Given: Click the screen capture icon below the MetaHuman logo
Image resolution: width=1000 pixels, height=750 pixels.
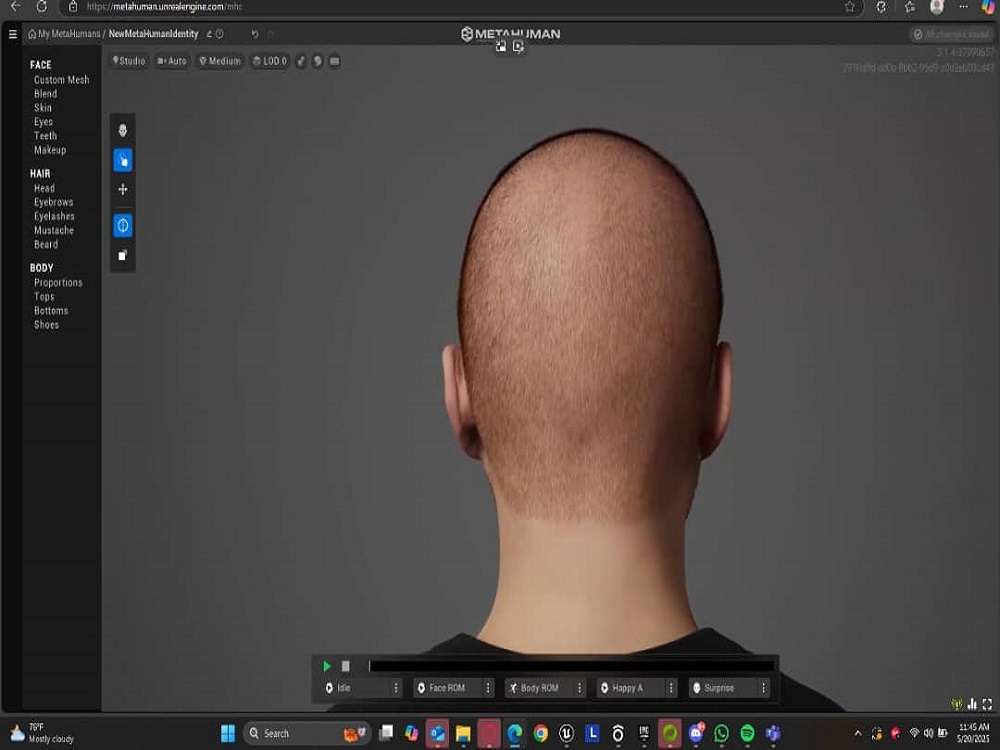Looking at the screenshot, I should point(518,47).
